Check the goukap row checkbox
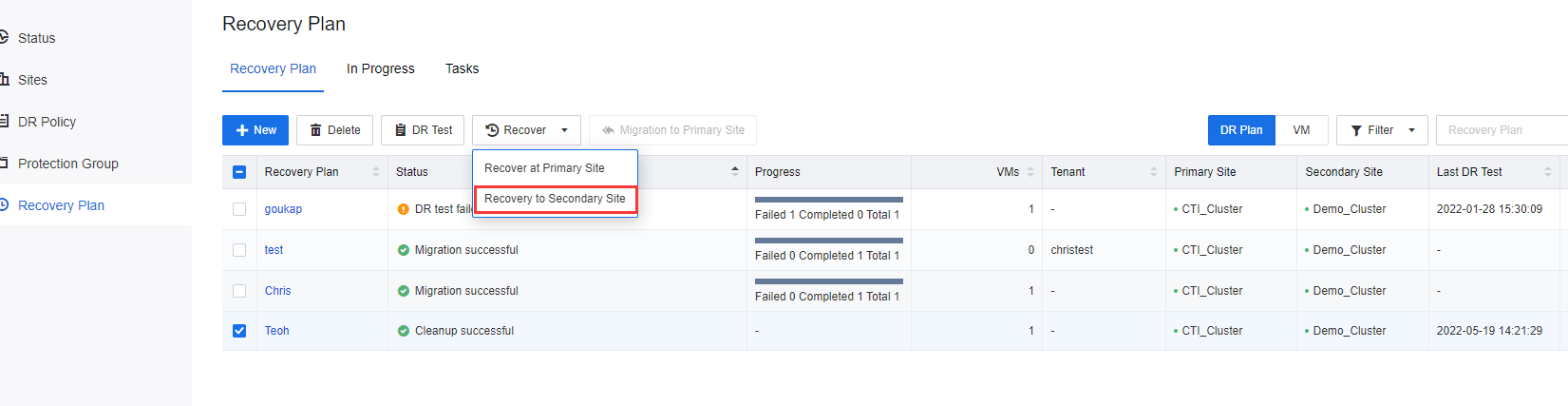Viewport: 1568px width, 406px height. click(x=239, y=209)
